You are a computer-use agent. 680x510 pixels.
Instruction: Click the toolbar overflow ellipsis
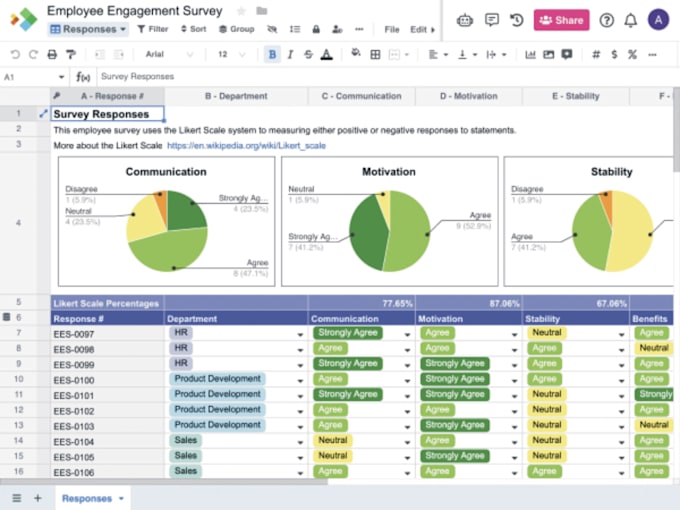point(652,54)
